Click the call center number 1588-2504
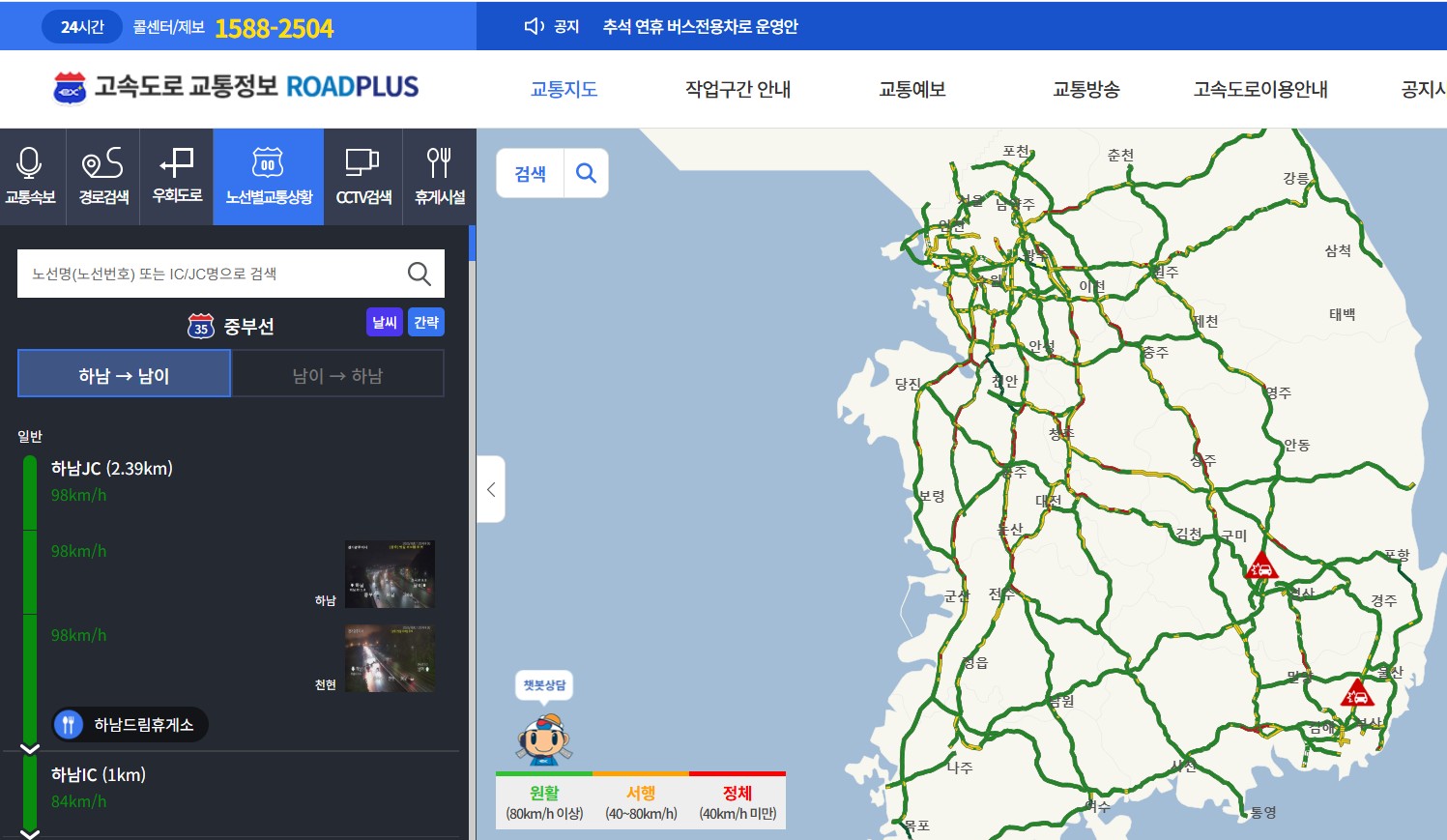The image size is (1447, 840). click(x=274, y=28)
